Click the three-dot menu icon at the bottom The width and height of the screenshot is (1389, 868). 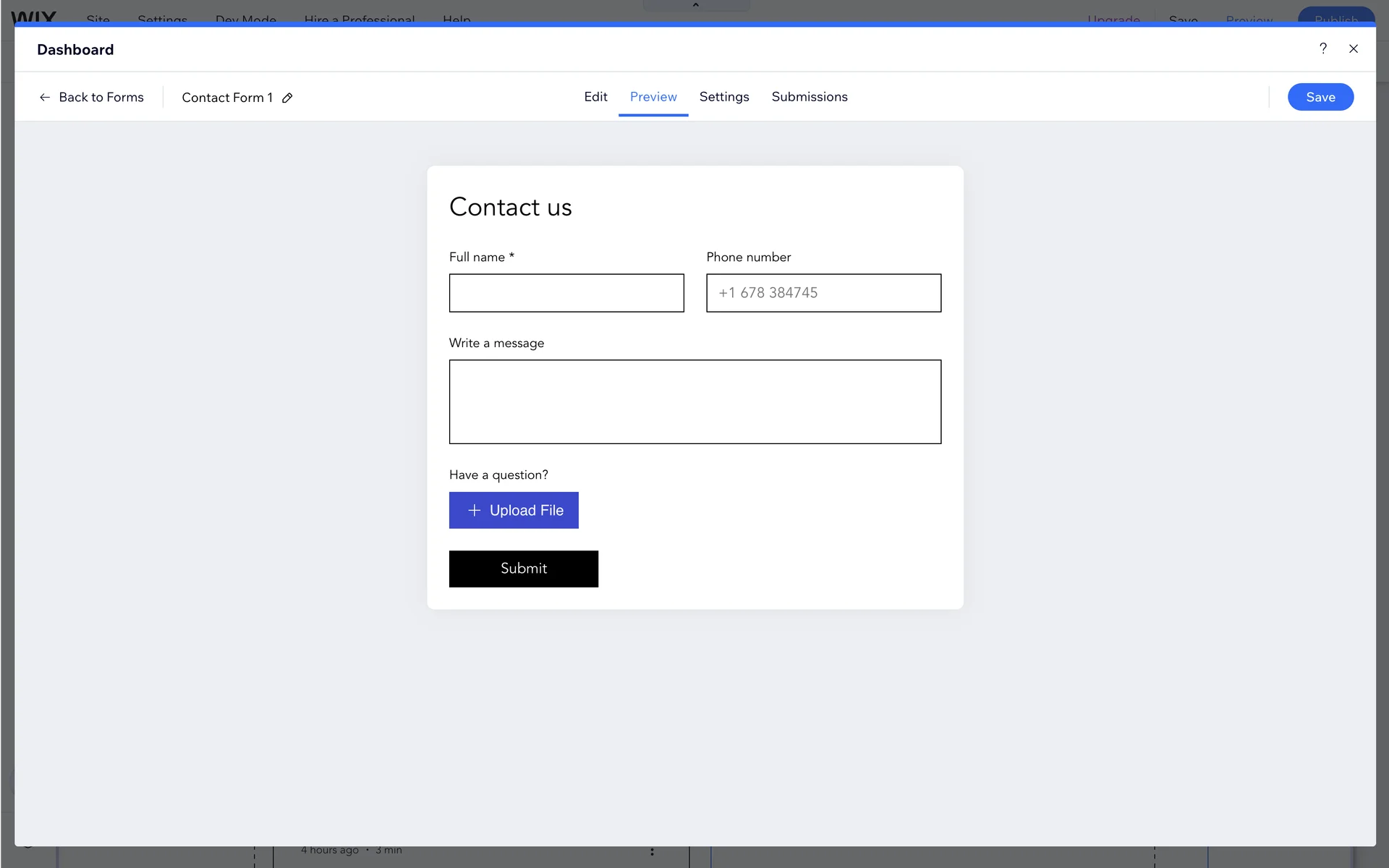click(652, 851)
